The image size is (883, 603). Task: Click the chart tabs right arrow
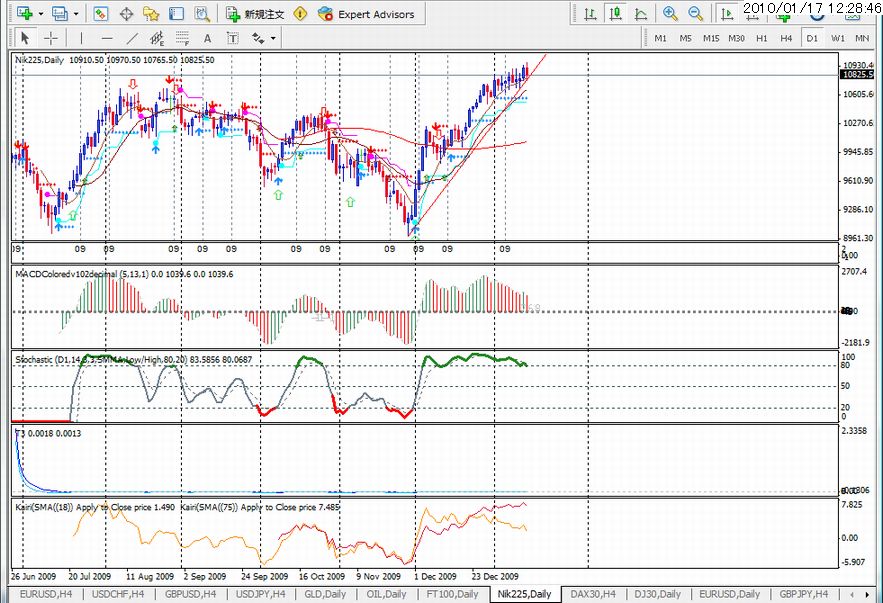[x=866, y=595]
